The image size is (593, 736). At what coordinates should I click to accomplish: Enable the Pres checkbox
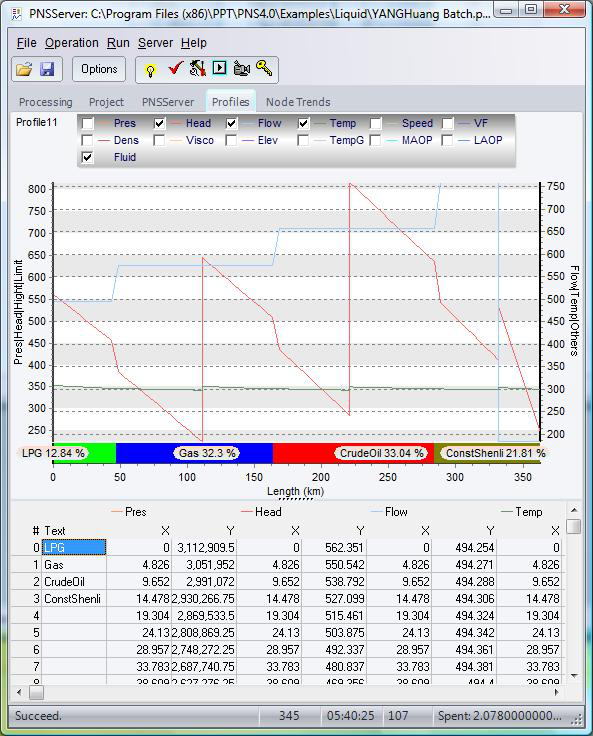coord(88,123)
